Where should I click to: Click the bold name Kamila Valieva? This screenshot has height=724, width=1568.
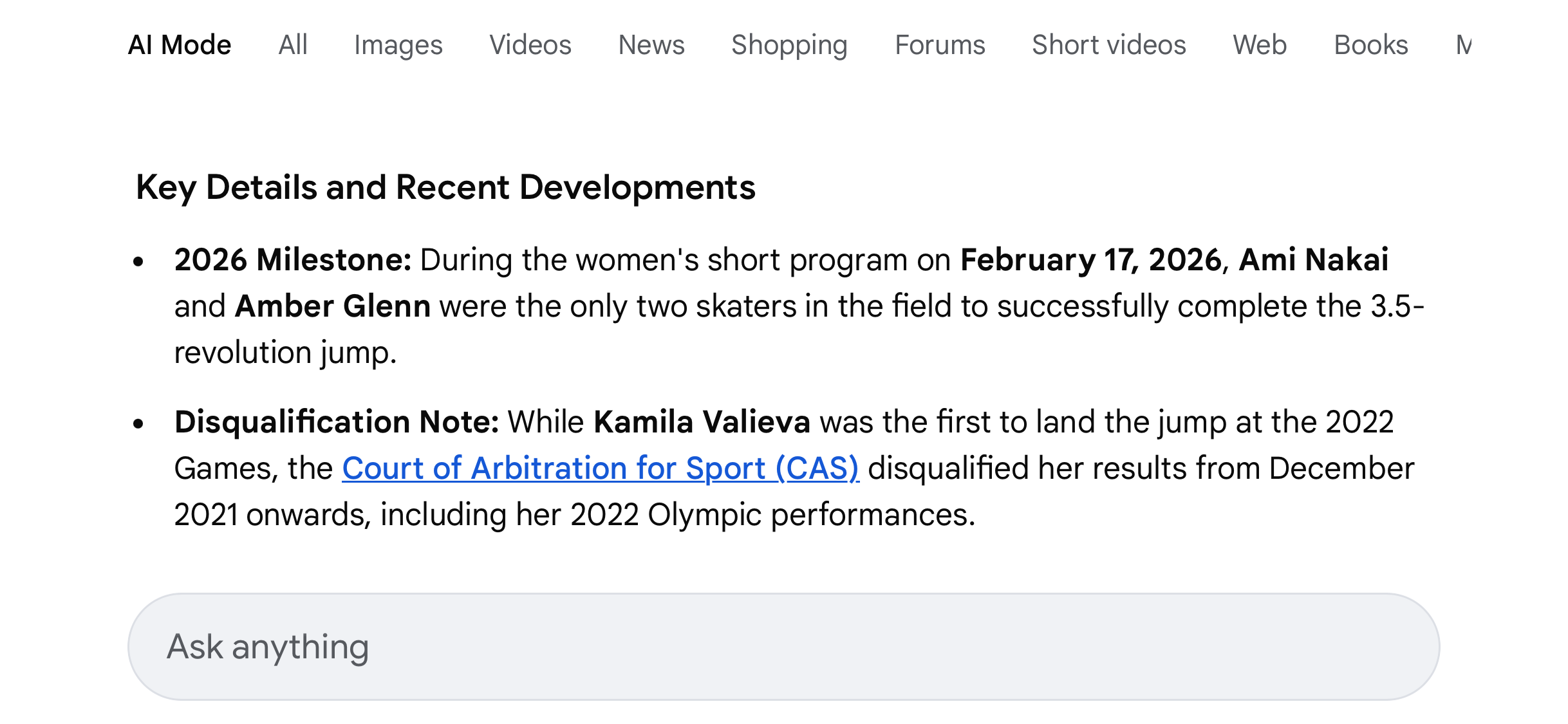[701, 422]
